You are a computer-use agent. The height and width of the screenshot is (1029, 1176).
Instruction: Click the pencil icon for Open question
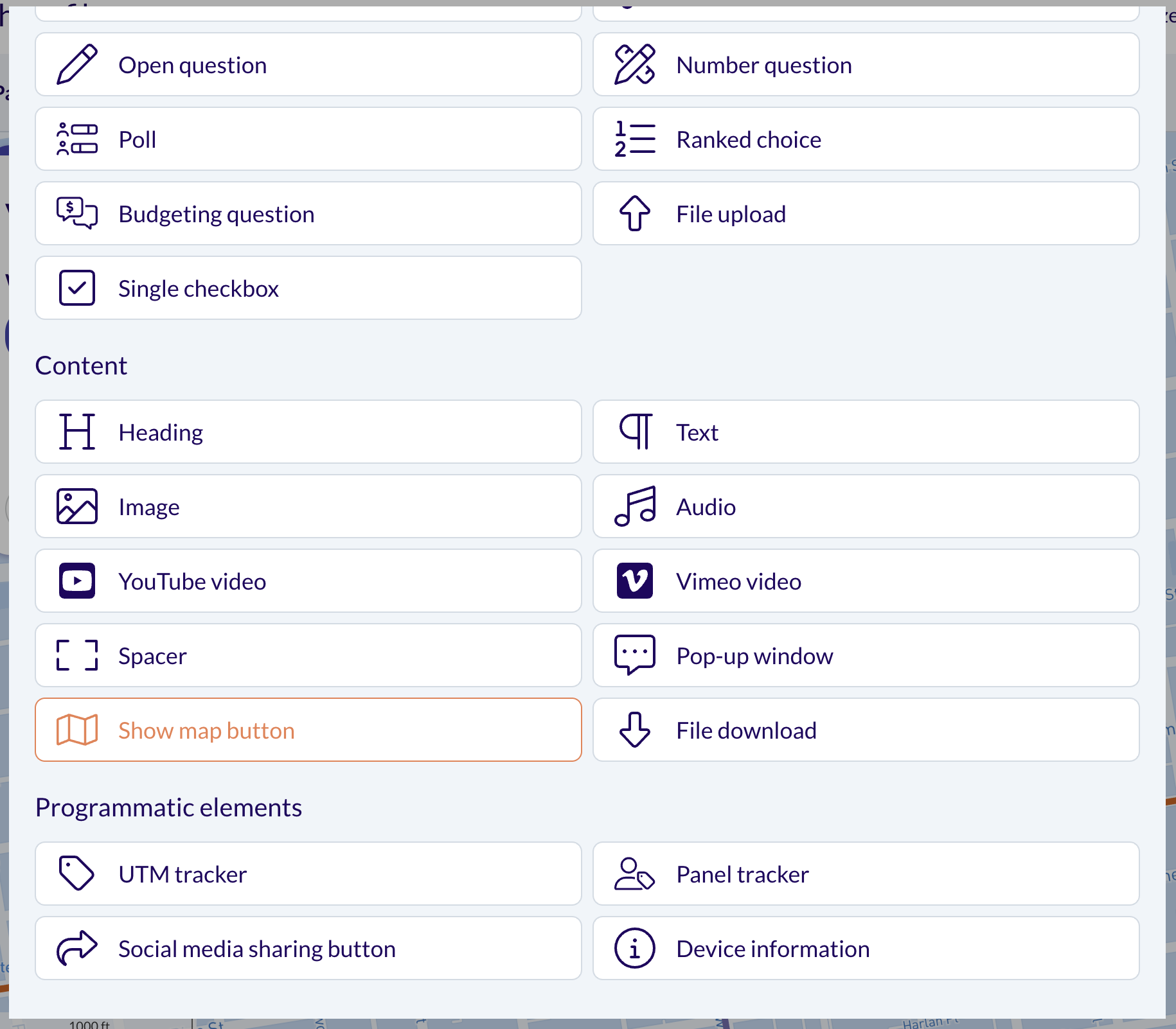coord(77,65)
